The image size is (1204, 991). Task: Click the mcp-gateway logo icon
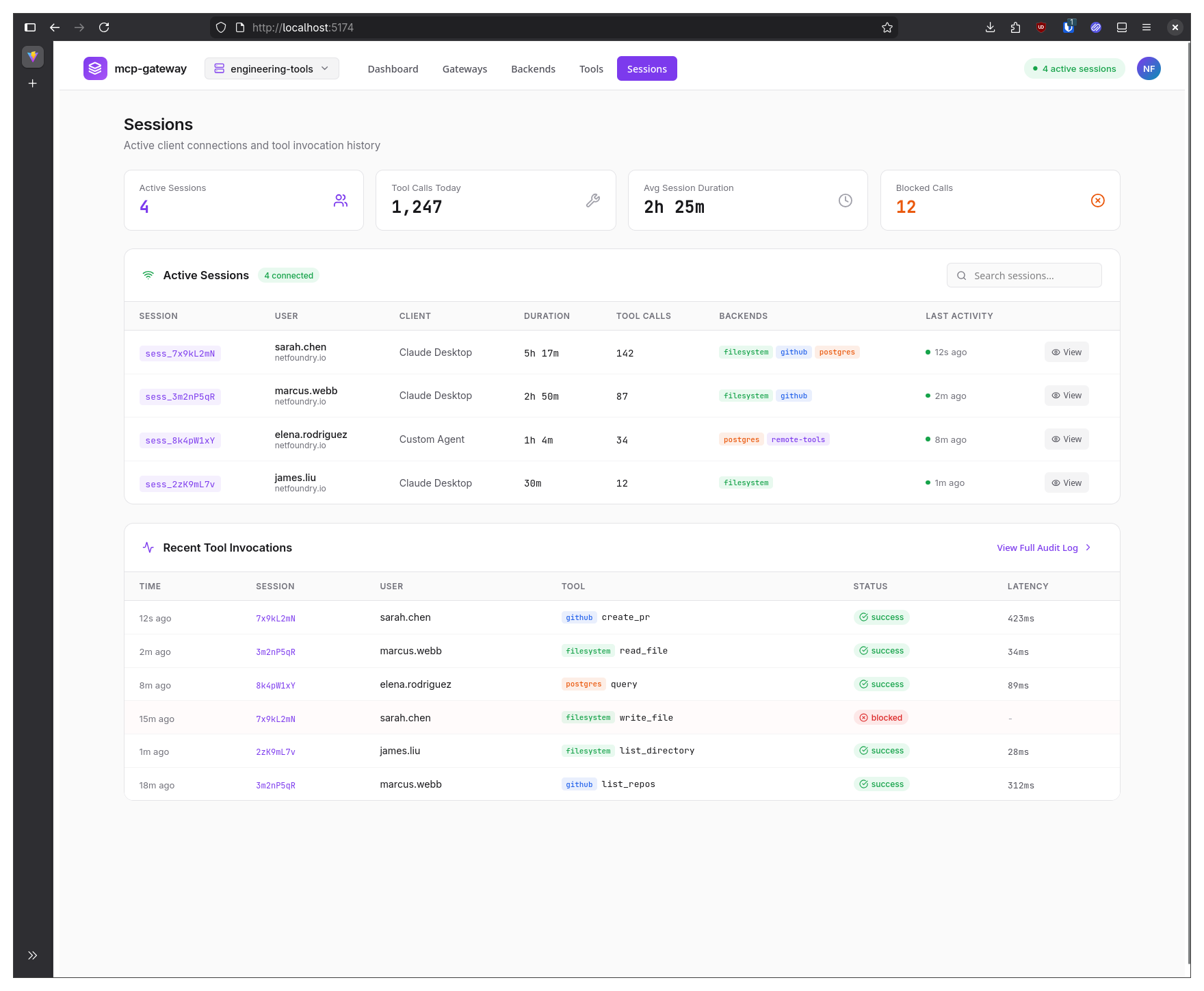coord(95,68)
